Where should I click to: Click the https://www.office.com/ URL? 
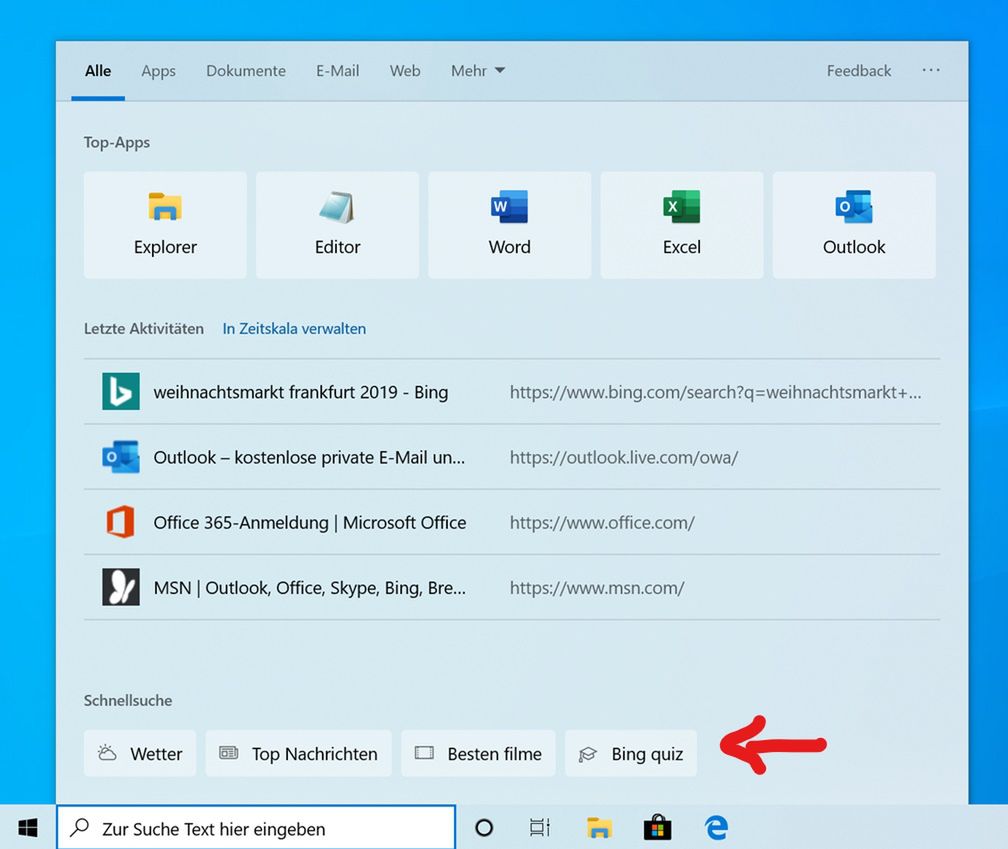pos(602,523)
